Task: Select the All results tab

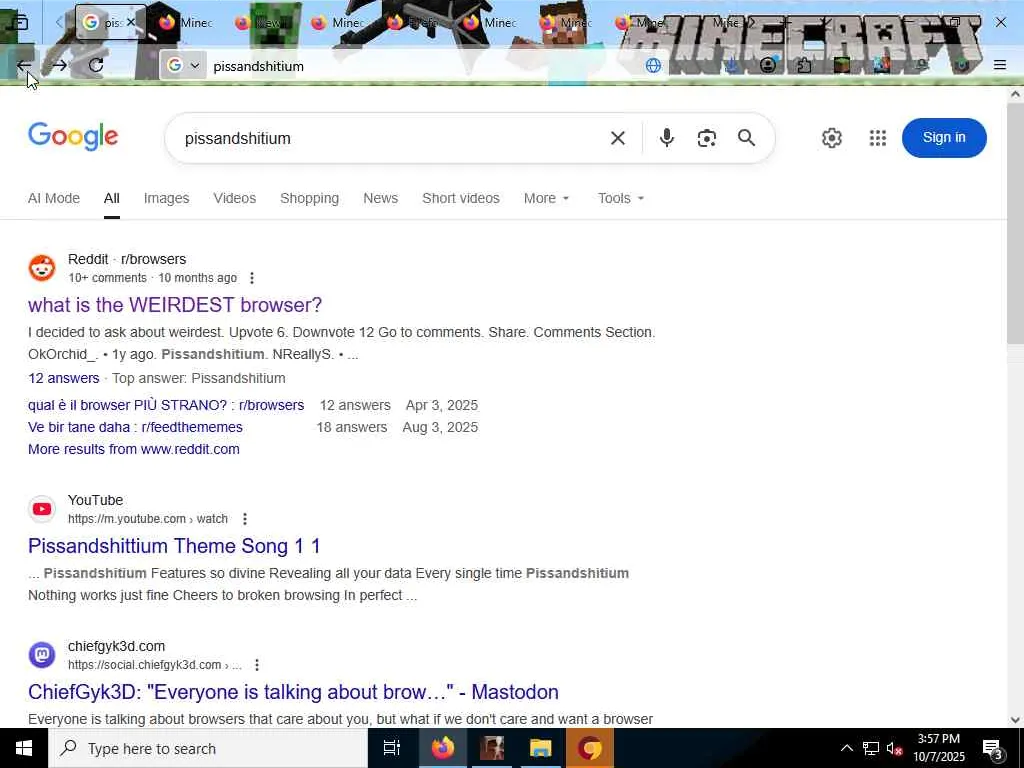Action: (112, 198)
